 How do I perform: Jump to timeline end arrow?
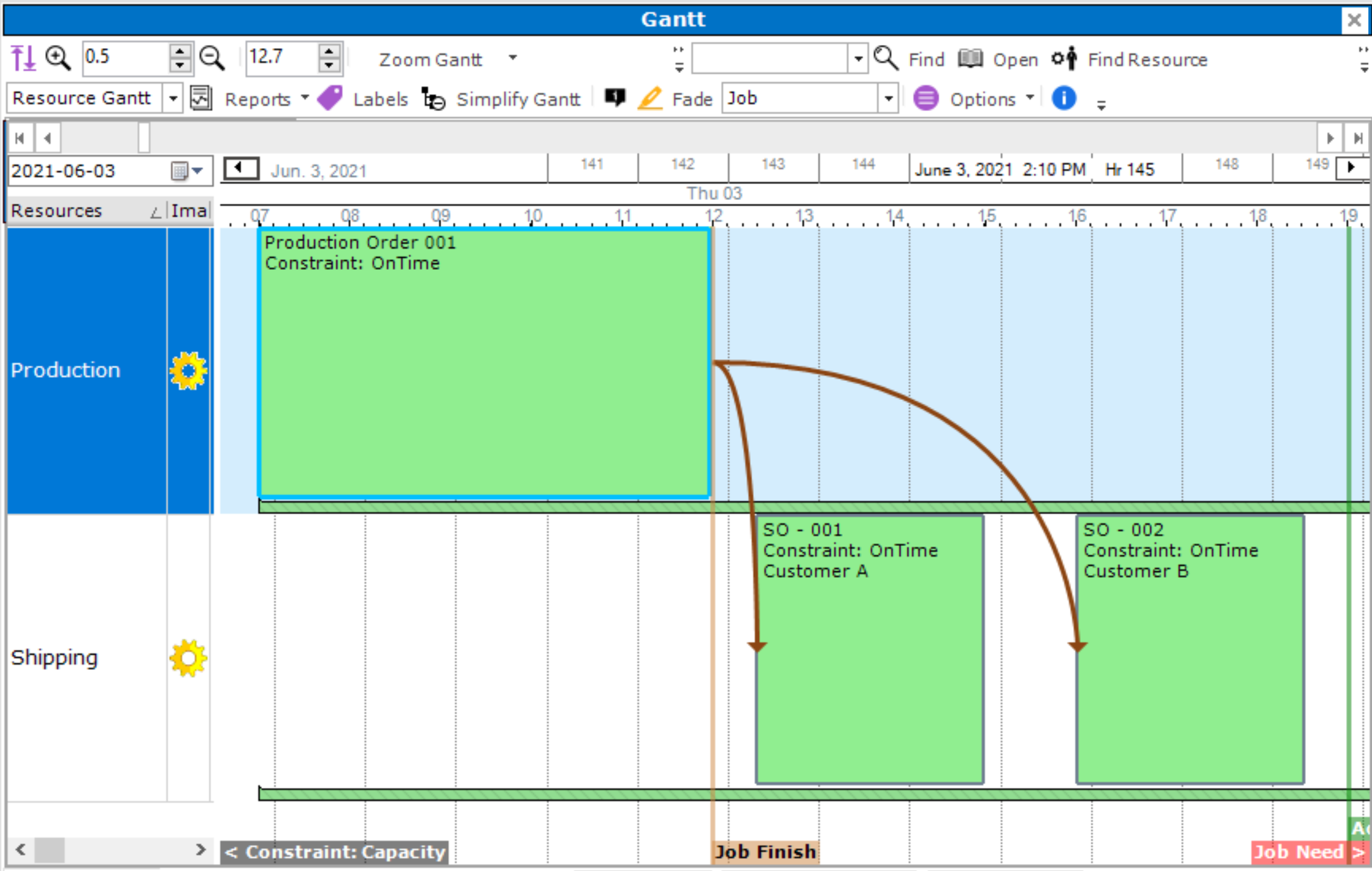1357,138
